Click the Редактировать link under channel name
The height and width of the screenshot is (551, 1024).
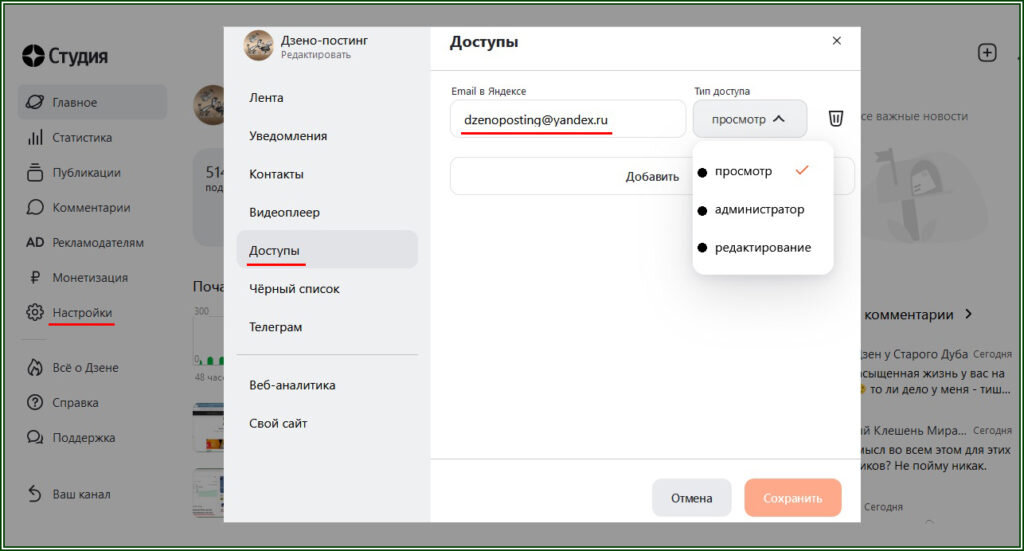click(316, 55)
